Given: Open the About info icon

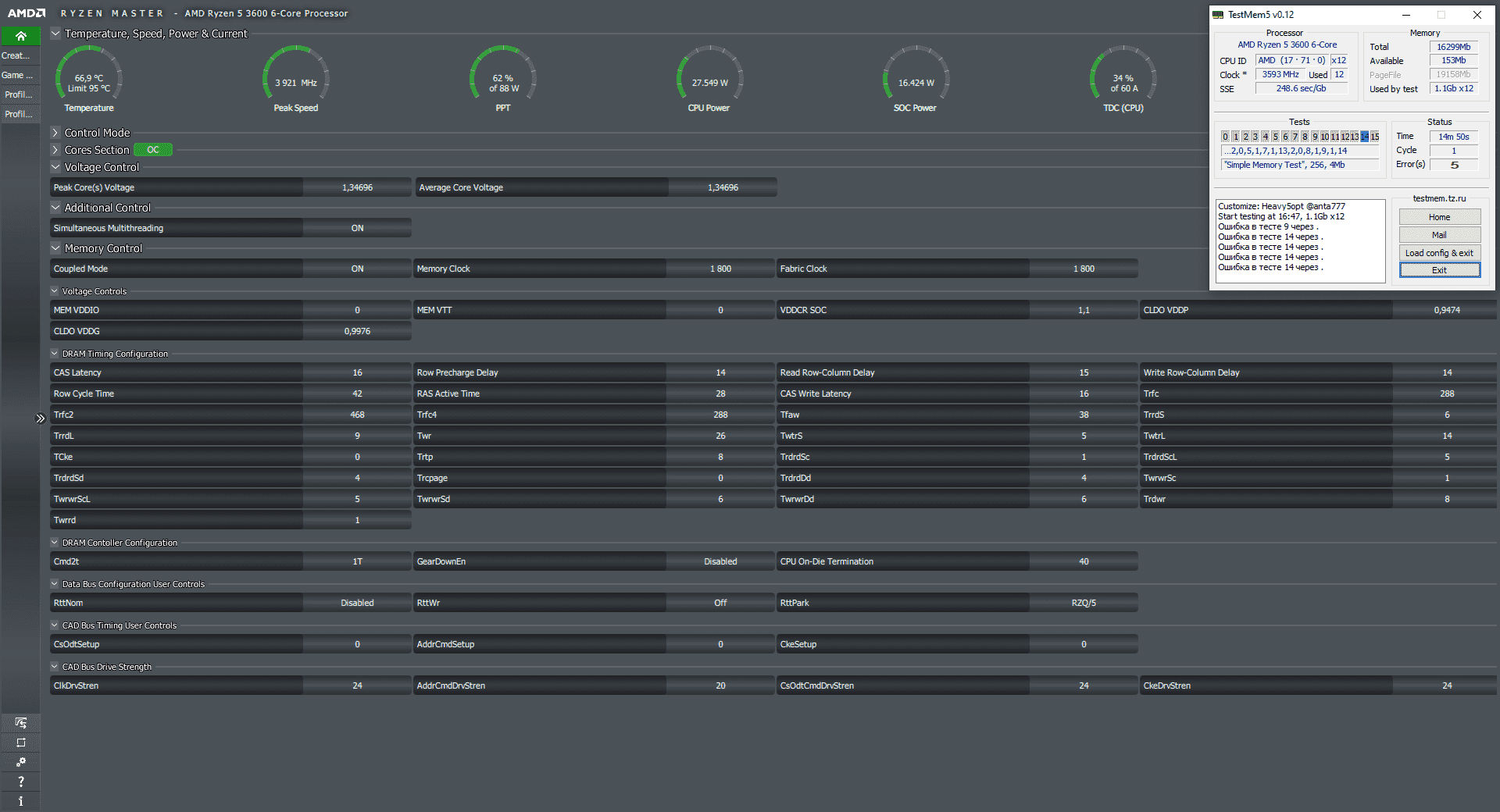Looking at the screenshot, I should 20,801.
